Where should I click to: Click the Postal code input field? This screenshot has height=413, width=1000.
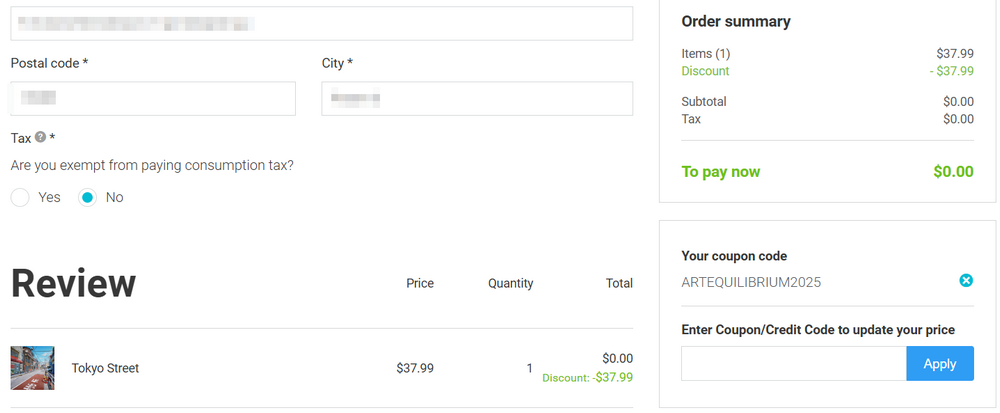[153, 98]
